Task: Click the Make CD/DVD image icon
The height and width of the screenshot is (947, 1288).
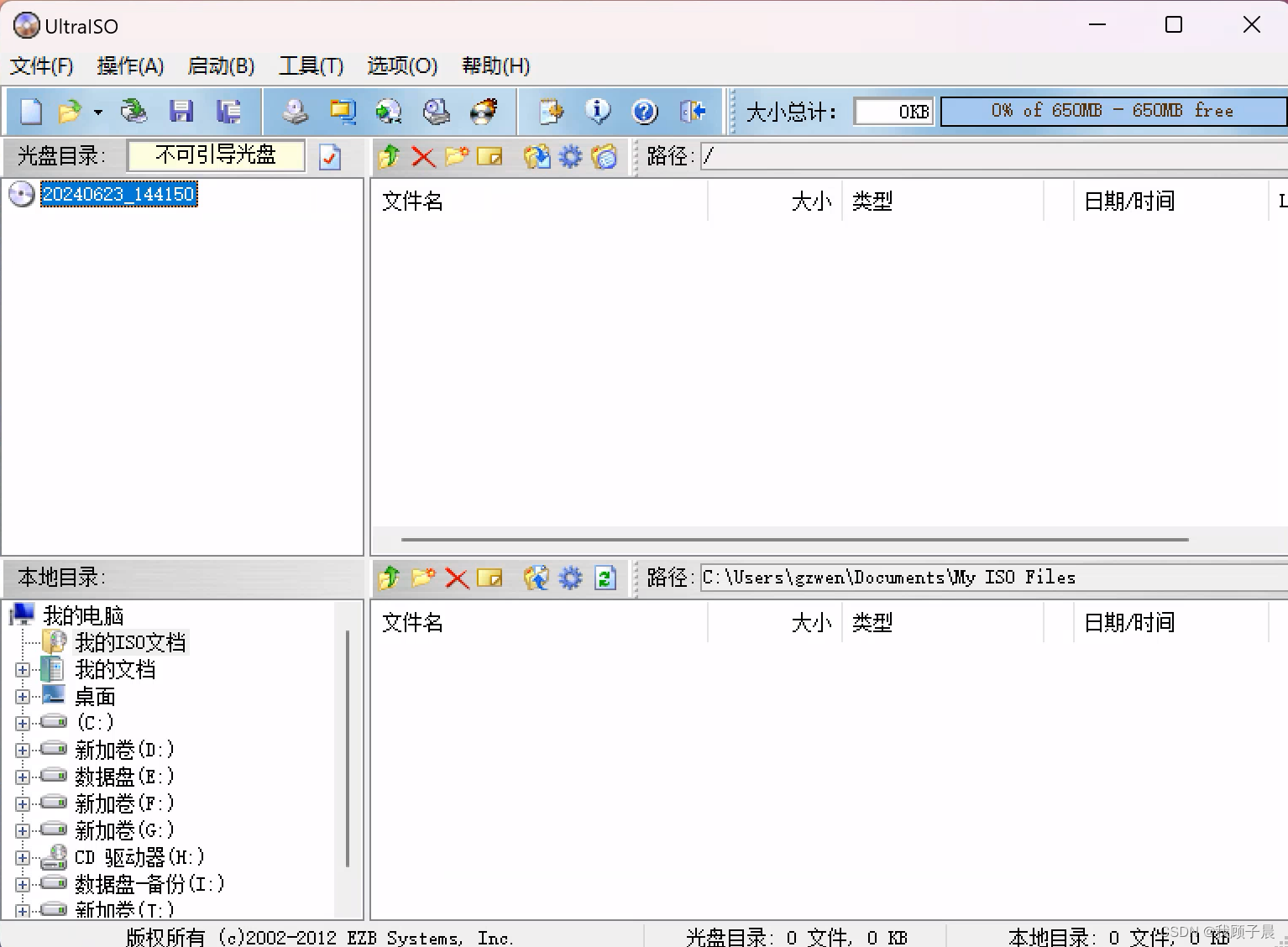Action: tap(295, 111)
